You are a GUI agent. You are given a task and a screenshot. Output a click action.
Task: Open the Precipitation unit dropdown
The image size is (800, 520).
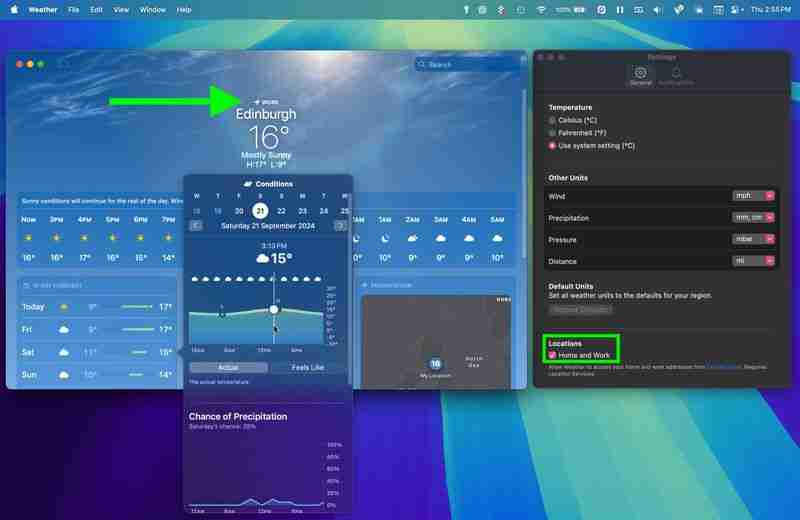(x=754, y=218)
